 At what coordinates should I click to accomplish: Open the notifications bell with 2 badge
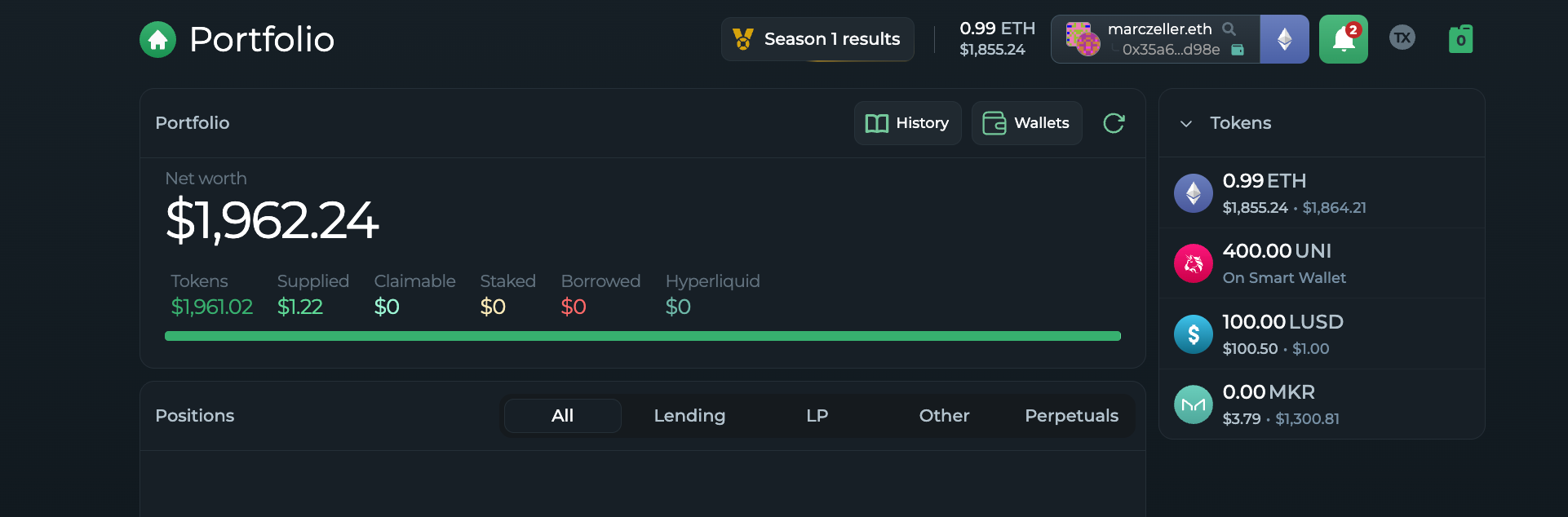(1343, 39)
